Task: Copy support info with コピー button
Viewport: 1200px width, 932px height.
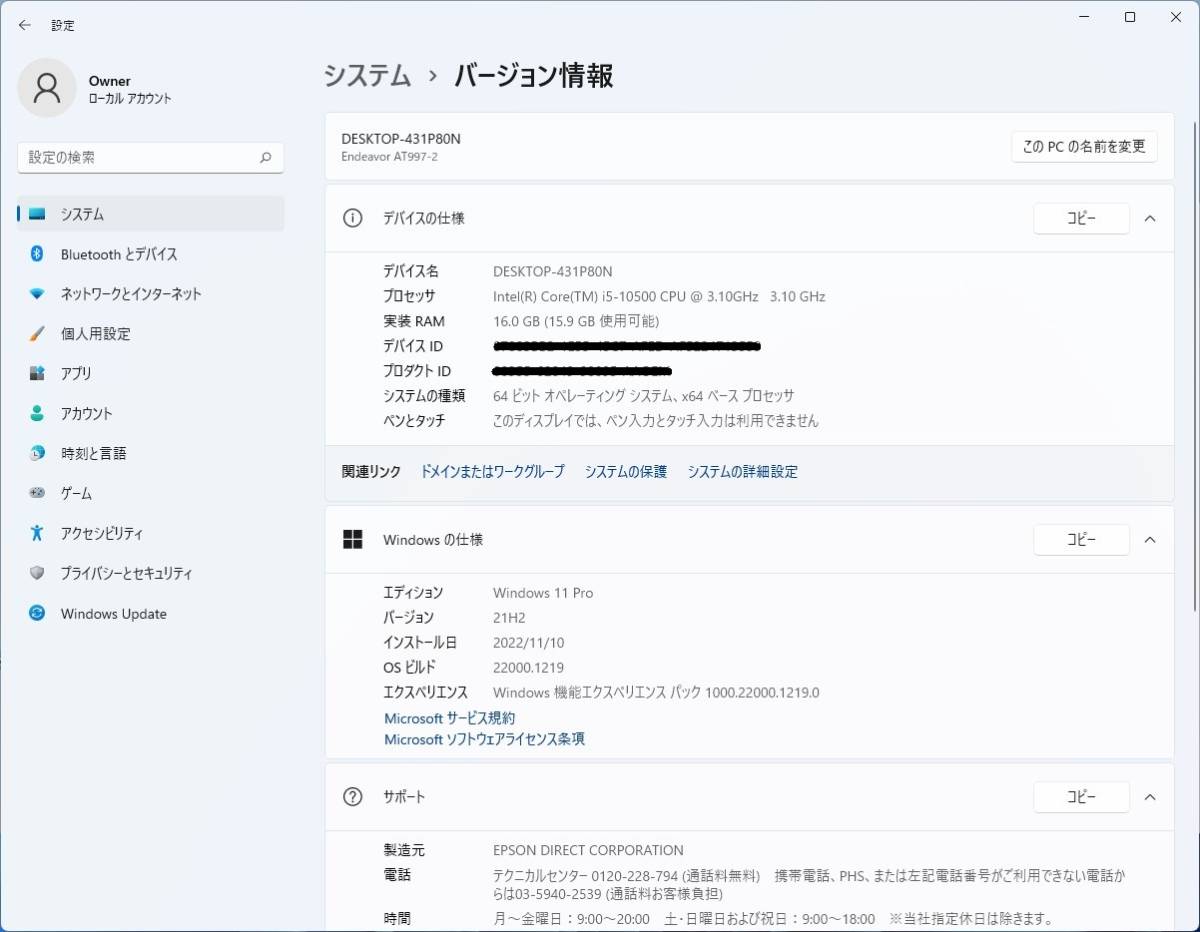Action: (x=1081, y=797)
